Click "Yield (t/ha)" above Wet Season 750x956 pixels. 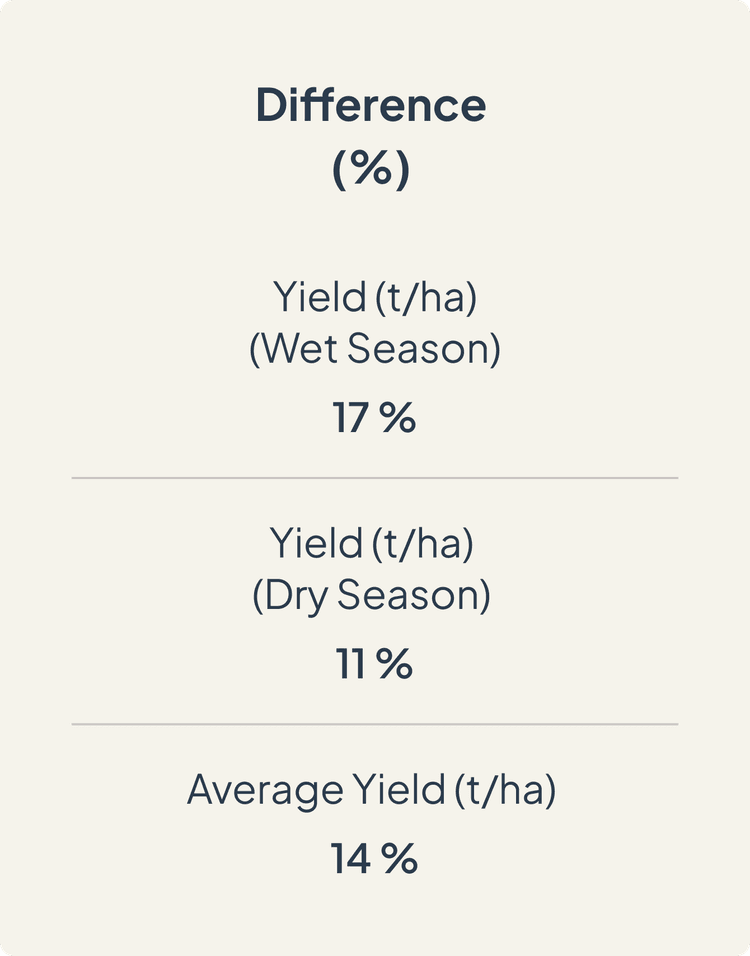pos(374,298)
